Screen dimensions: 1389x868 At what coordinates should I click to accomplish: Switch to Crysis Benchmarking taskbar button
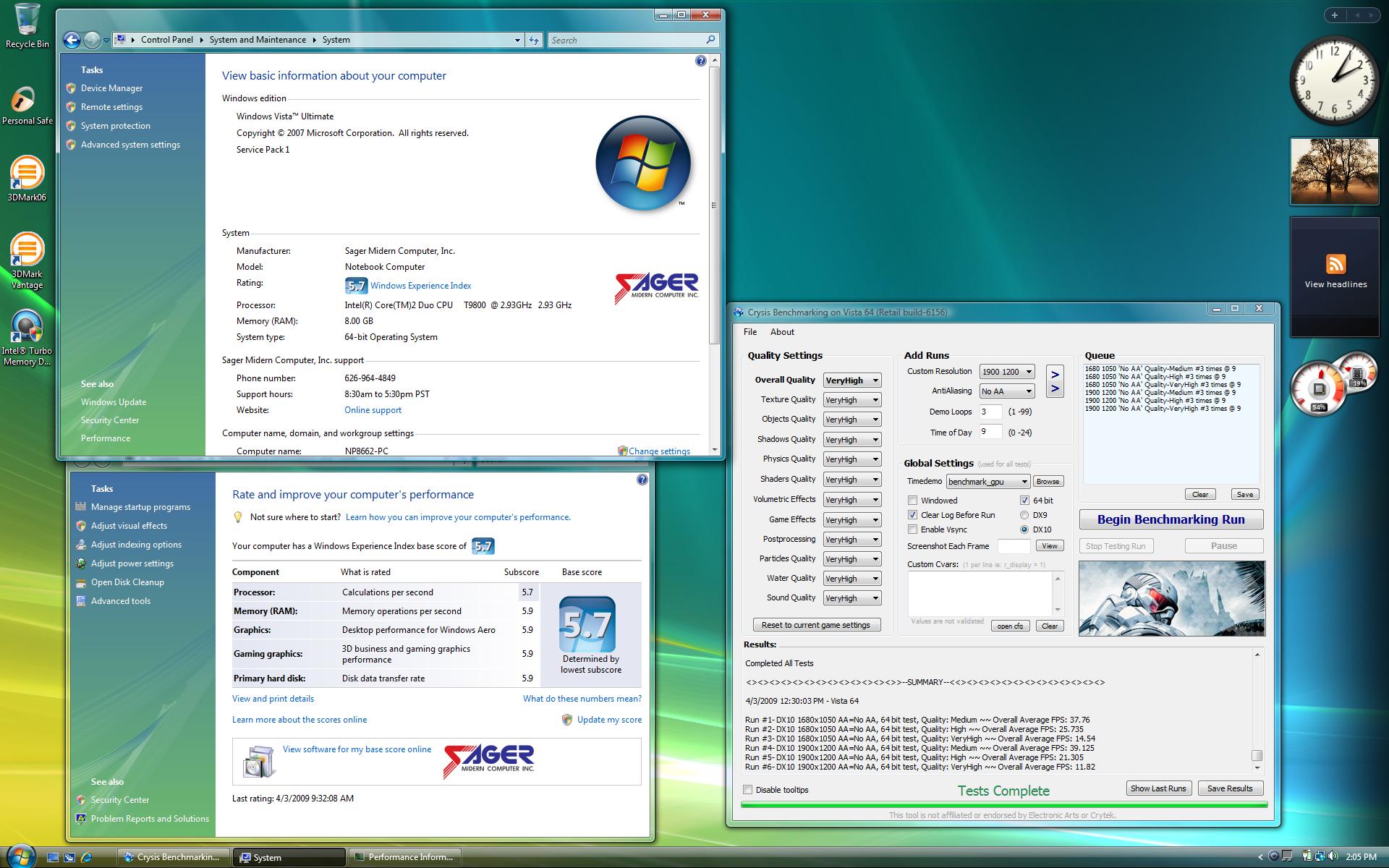173,857
